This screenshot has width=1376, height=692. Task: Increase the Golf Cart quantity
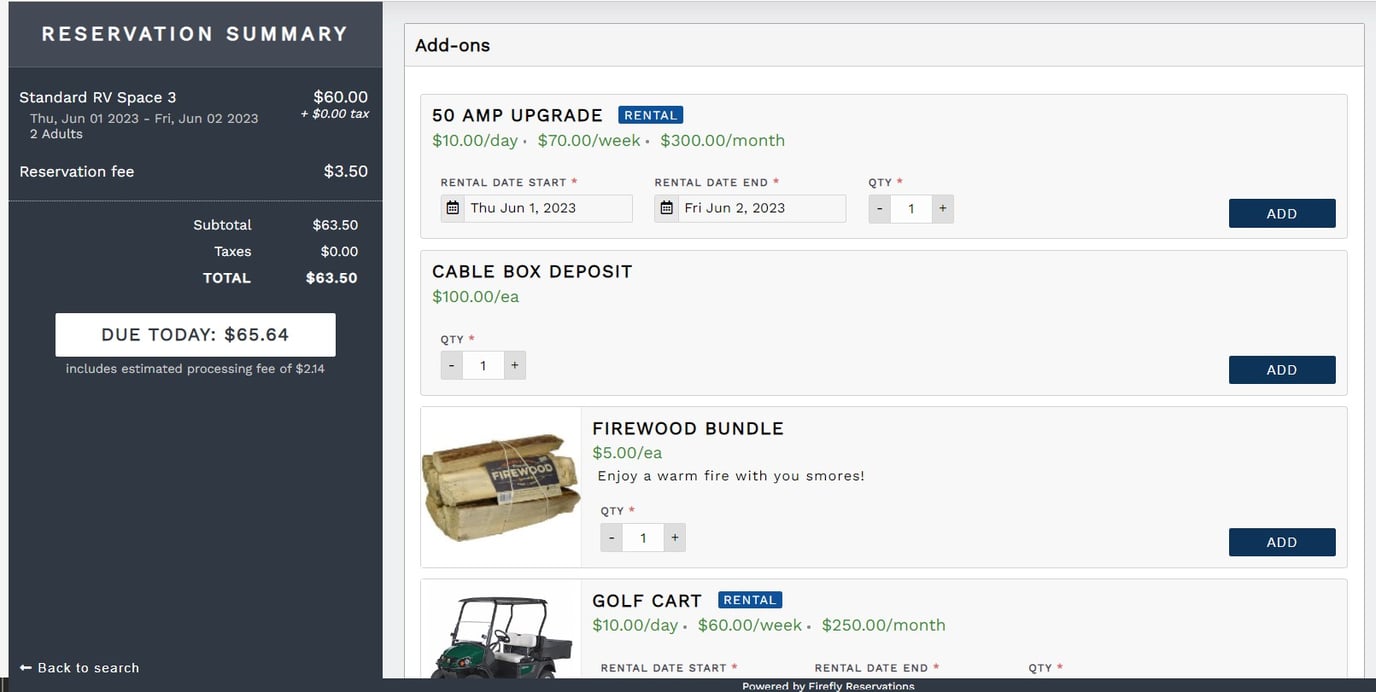click(x=1104, y=689)
